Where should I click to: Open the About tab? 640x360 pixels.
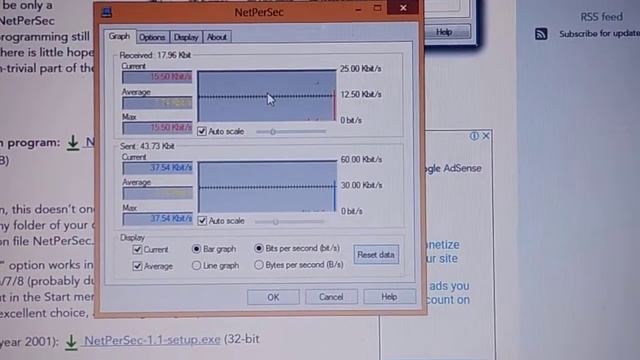pos(217,37)
